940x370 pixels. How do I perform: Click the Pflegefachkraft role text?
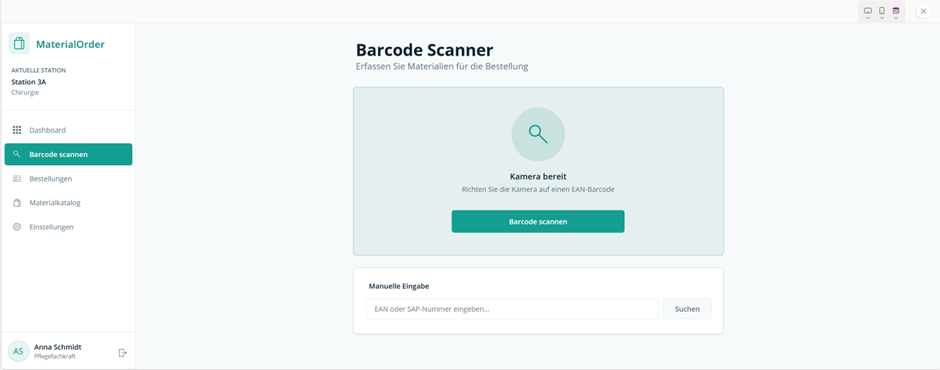click(55, 356)
